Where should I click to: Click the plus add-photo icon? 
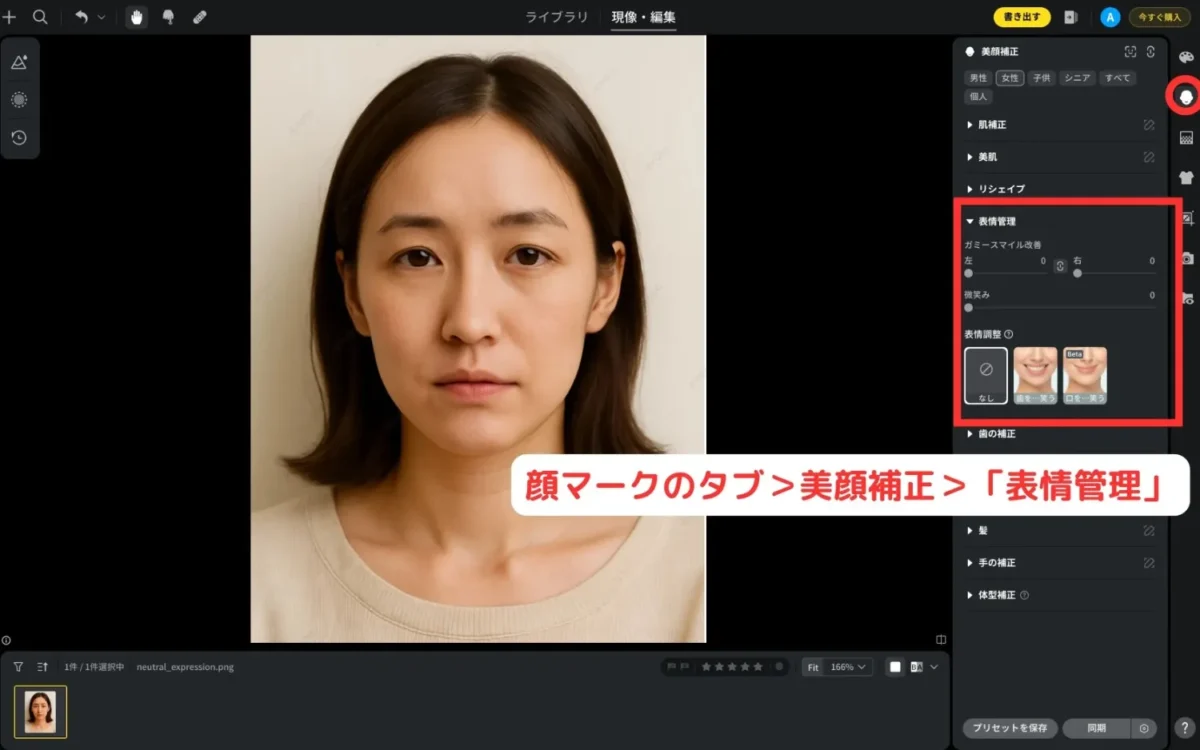coord(10,17)
